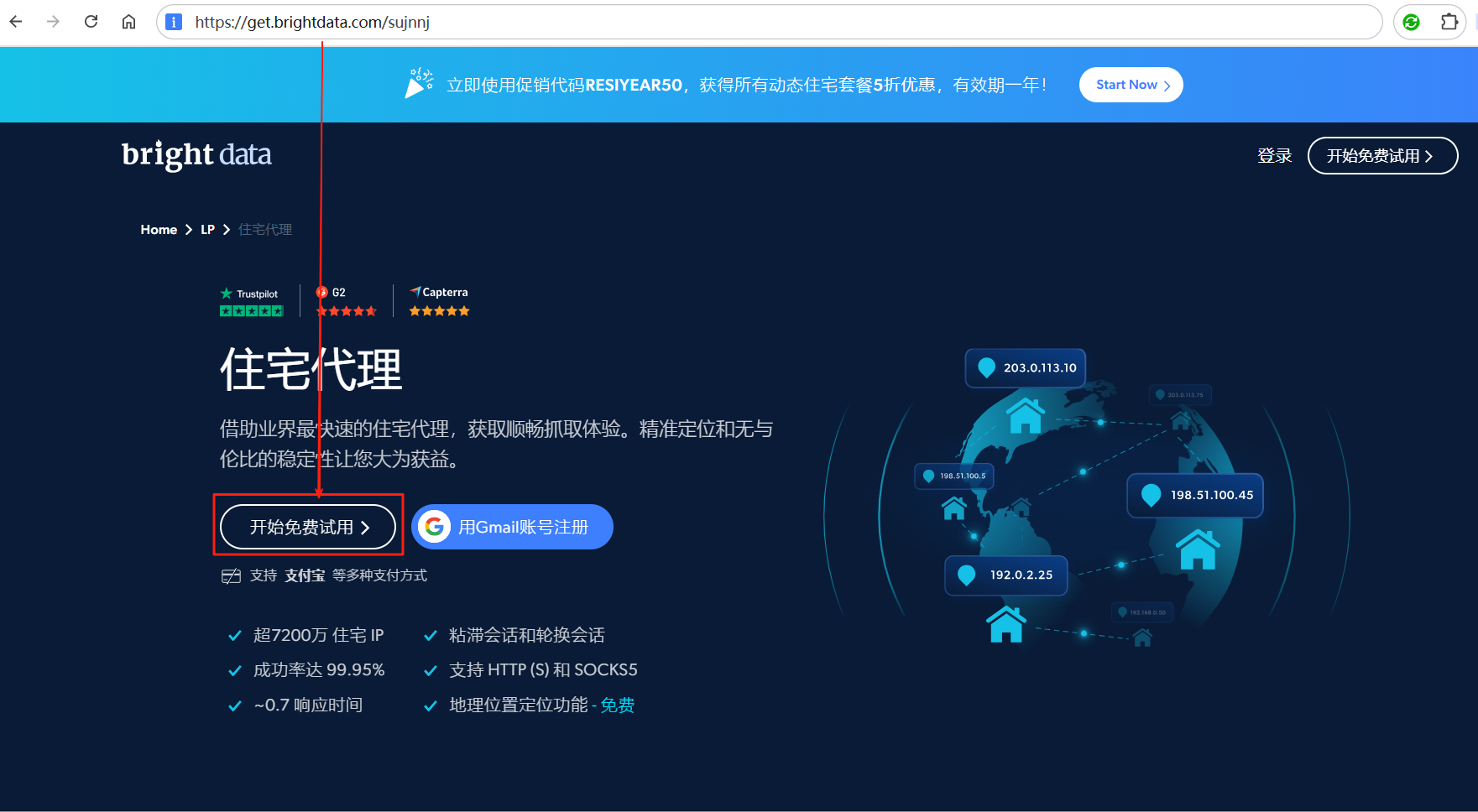The image size is (1478, 812).
Task: Click the green sync extension icon
Action: pos(1411,22)
